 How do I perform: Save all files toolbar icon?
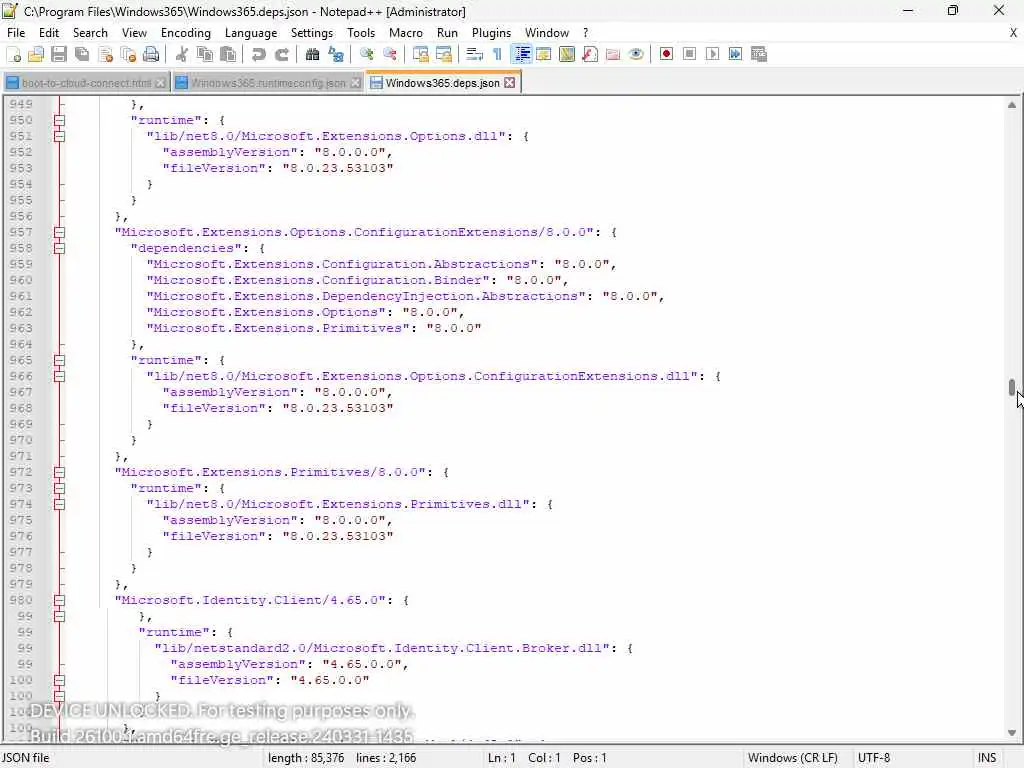click(x=82, y=54)
